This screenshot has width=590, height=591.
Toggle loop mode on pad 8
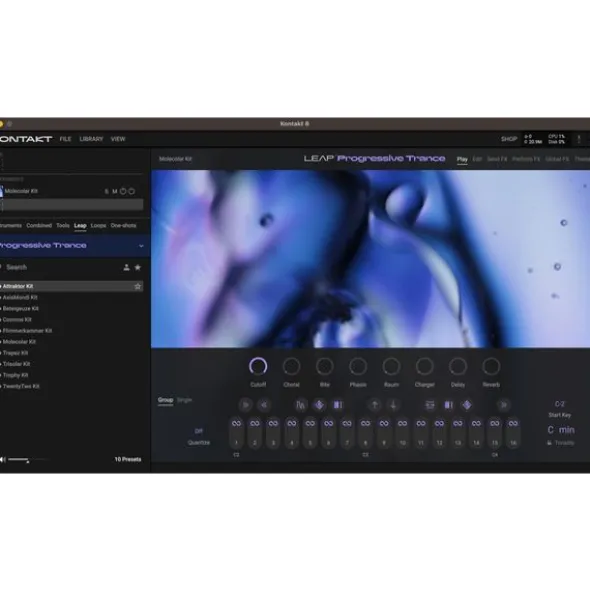pos(365,423)
